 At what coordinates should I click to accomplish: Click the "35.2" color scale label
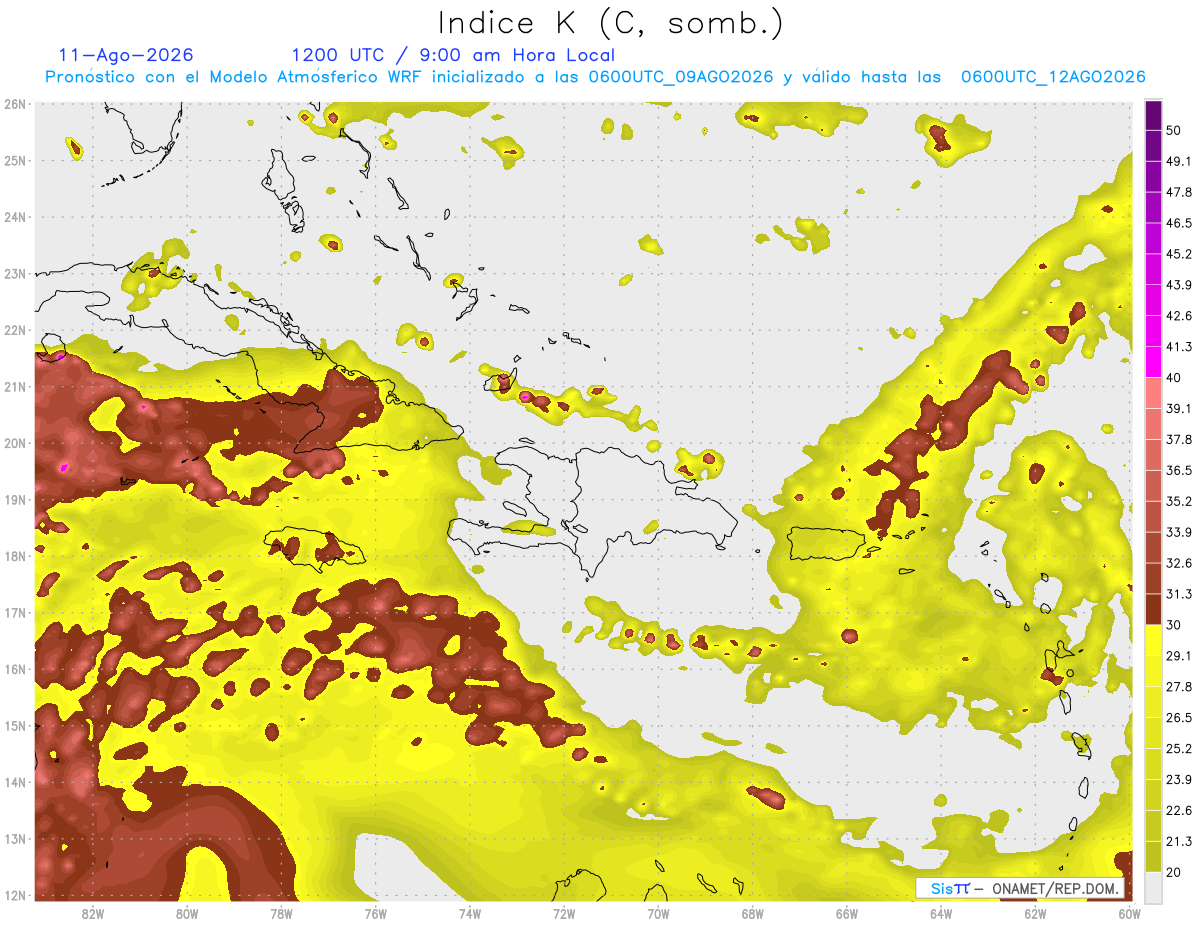click(x=1179, y=502)
